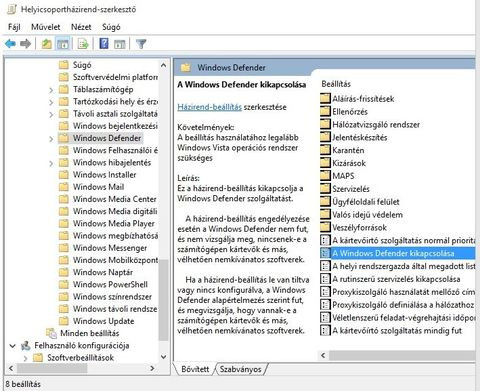Select Windows Media Player in tree
480x391 pixels.
pyautogui.click(x=107, y=223)
